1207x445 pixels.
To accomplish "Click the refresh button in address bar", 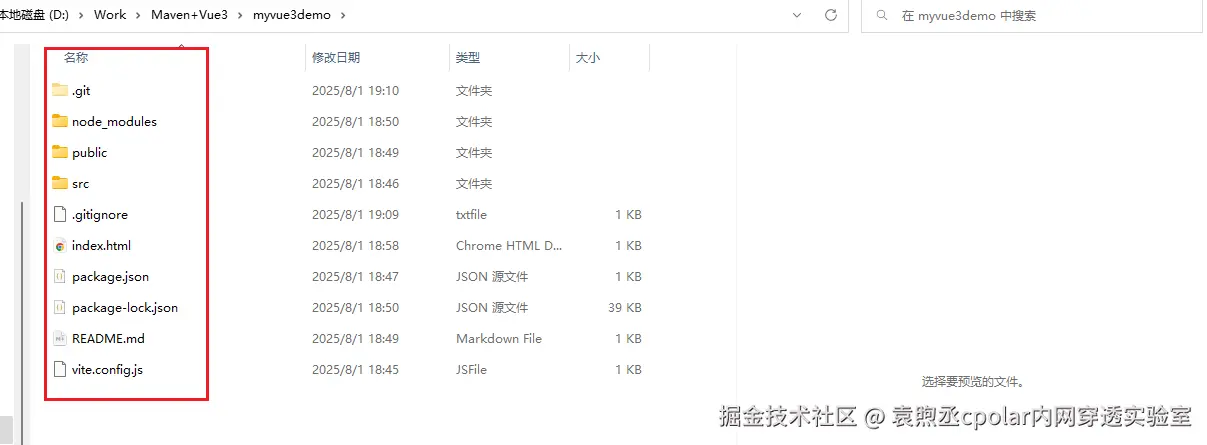I will (830, 15).
